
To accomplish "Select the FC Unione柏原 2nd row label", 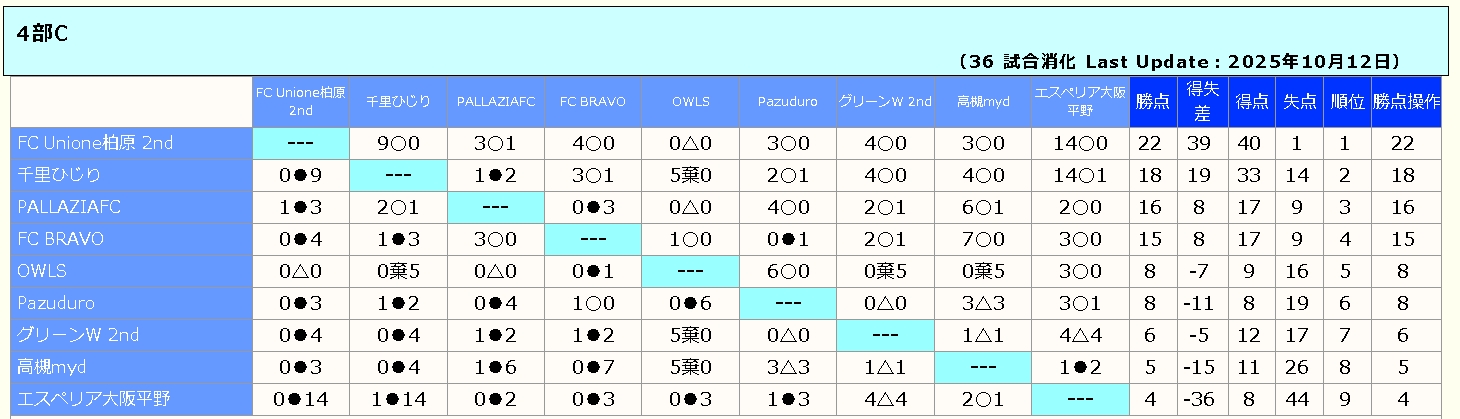I will point(95,143).
